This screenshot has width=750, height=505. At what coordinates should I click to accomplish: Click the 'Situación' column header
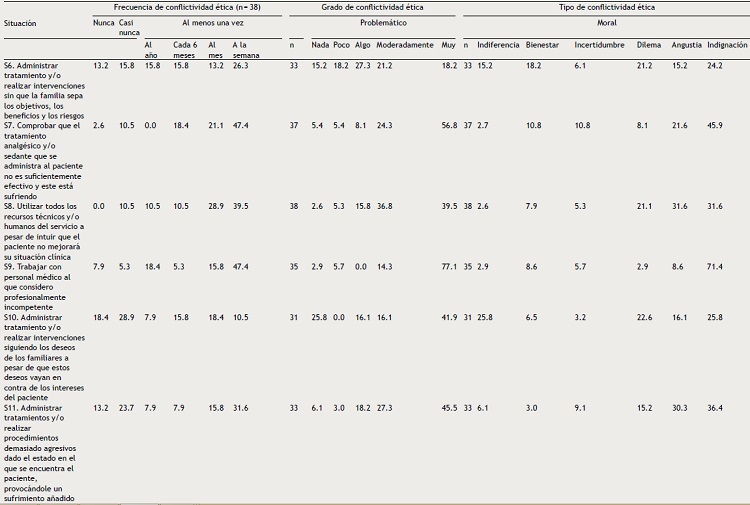pos(20,23)
